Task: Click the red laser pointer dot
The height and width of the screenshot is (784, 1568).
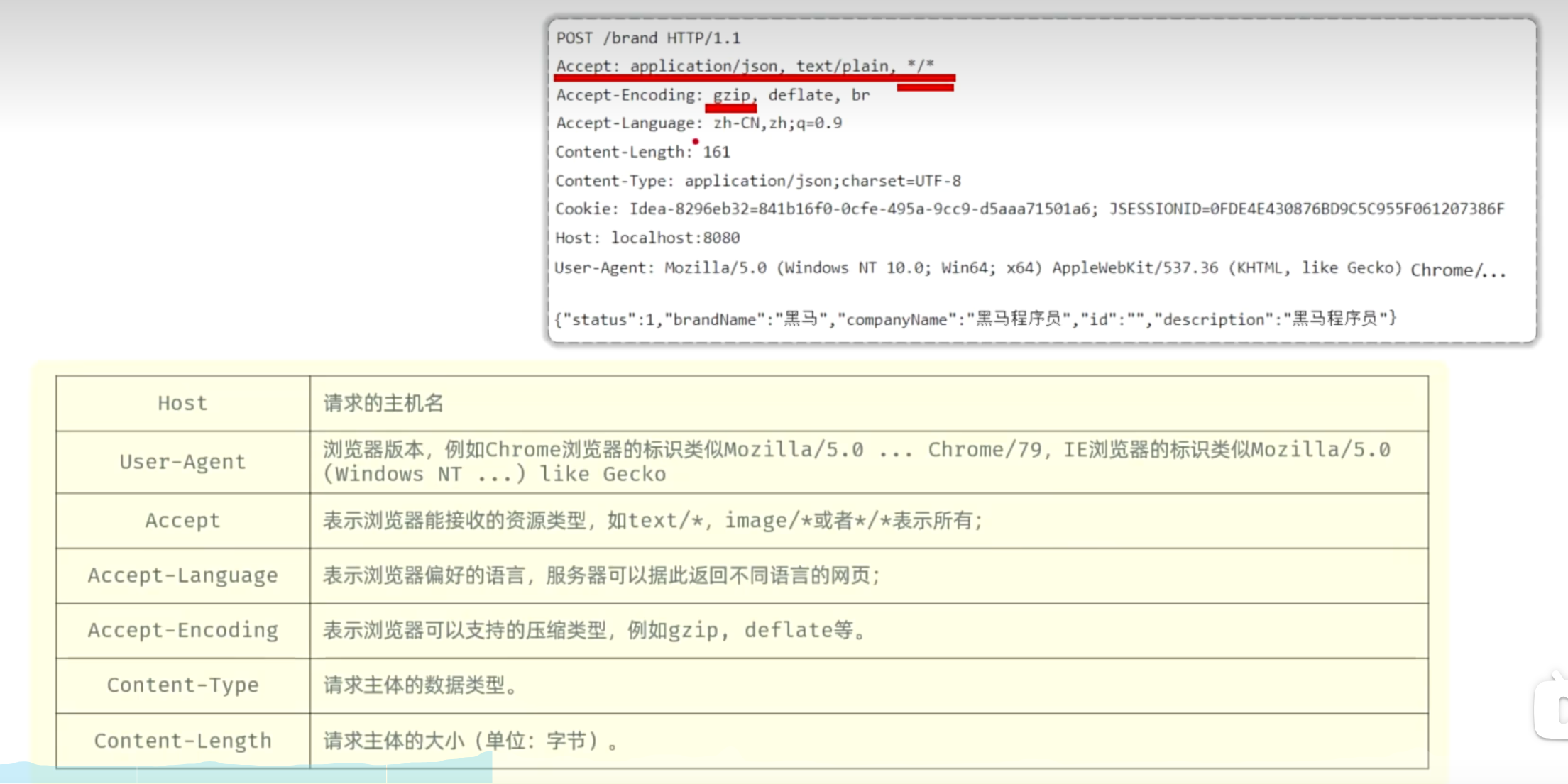Action: [x=696, y=141]
